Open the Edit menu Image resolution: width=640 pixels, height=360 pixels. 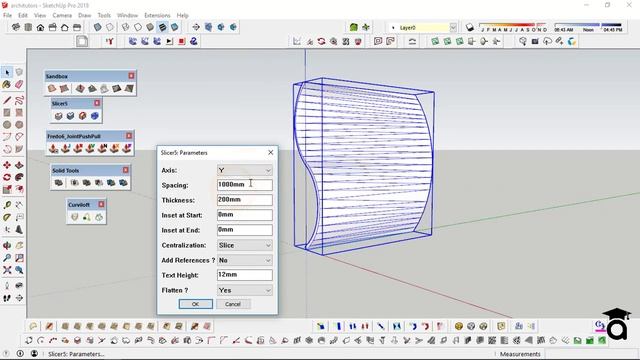click(23, 16)
